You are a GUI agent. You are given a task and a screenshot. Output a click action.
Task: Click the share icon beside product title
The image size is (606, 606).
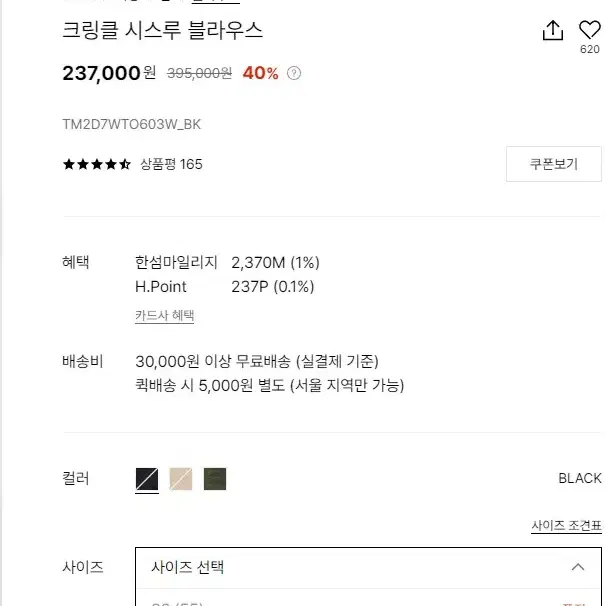(553, 30)
